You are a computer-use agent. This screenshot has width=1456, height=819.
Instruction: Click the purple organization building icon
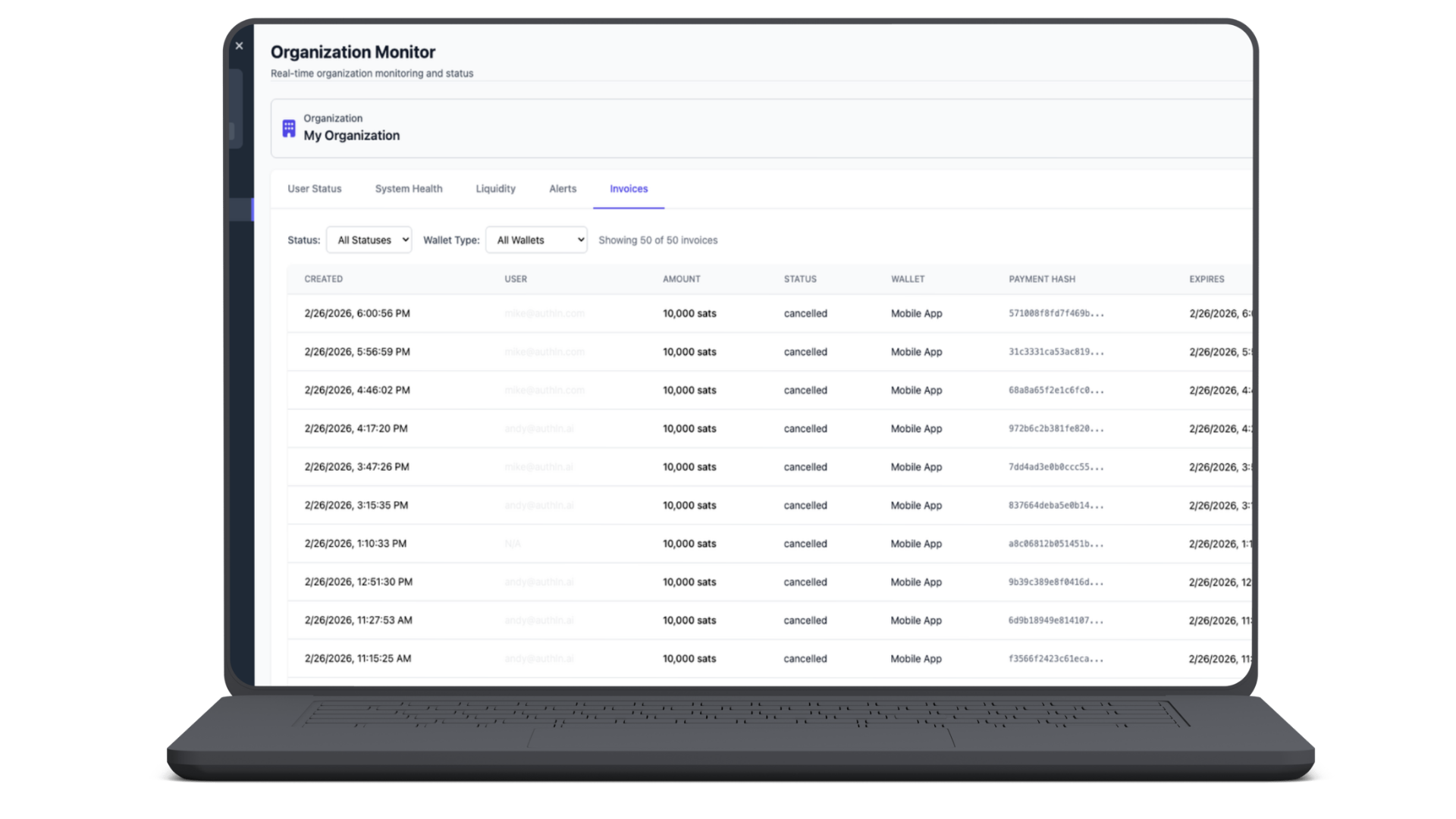tap(289, 128)
